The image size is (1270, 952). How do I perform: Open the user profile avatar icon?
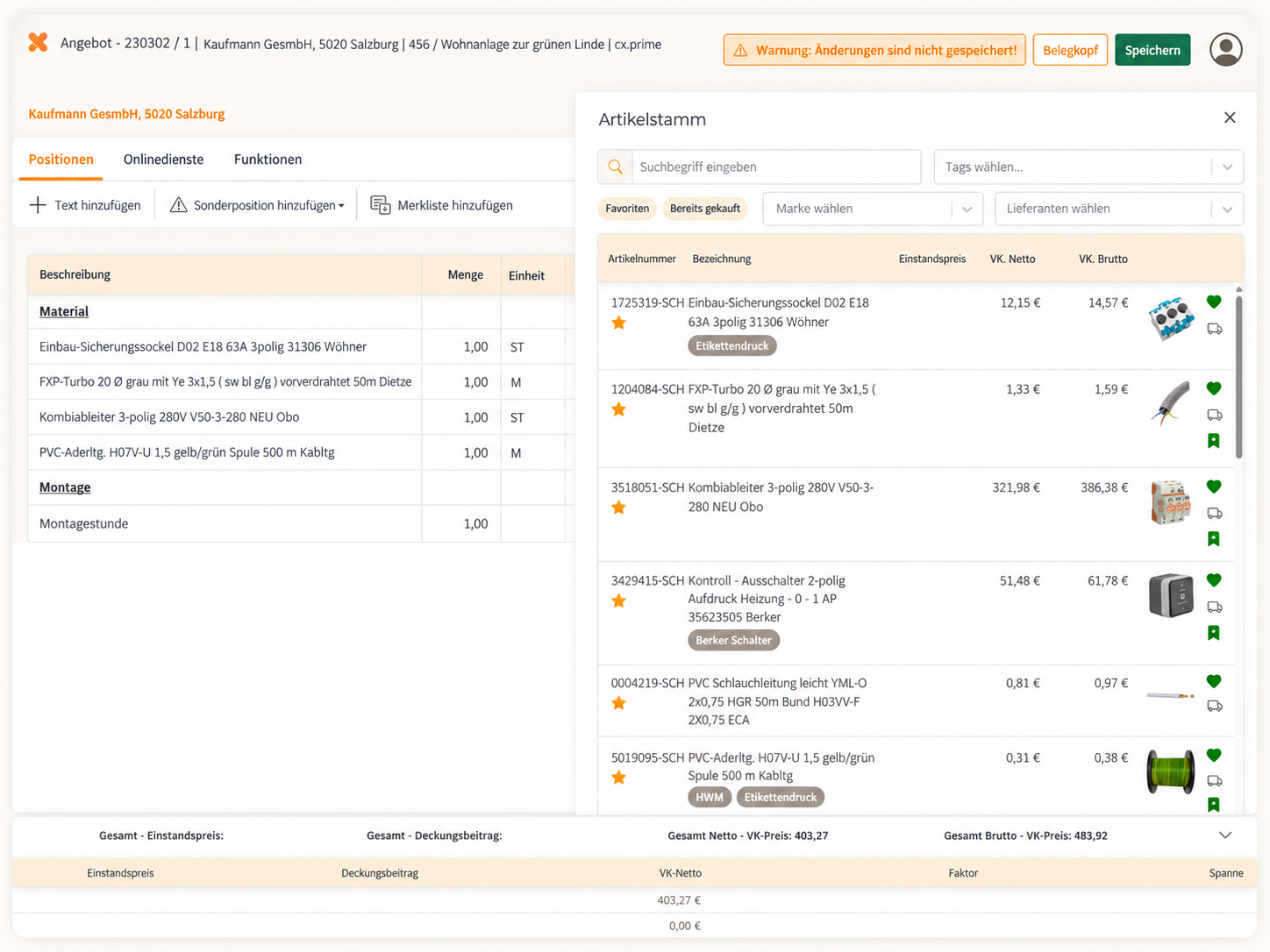click(x=1225, y=50)
